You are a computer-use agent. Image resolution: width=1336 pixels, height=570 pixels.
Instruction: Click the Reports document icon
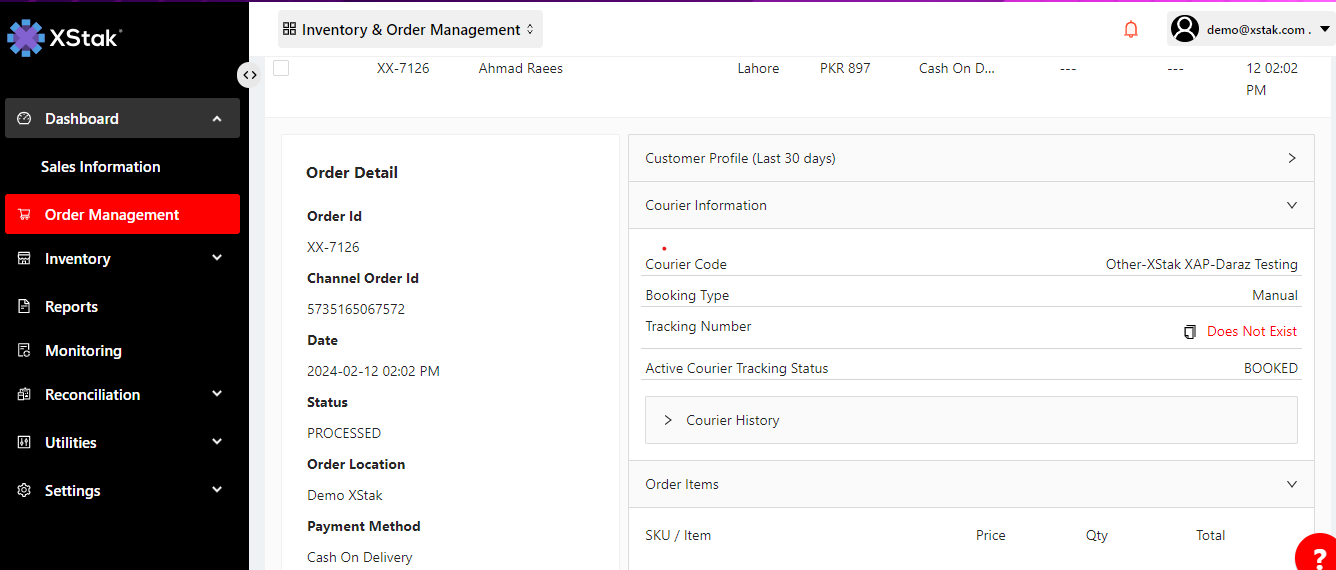coord(25,307)
